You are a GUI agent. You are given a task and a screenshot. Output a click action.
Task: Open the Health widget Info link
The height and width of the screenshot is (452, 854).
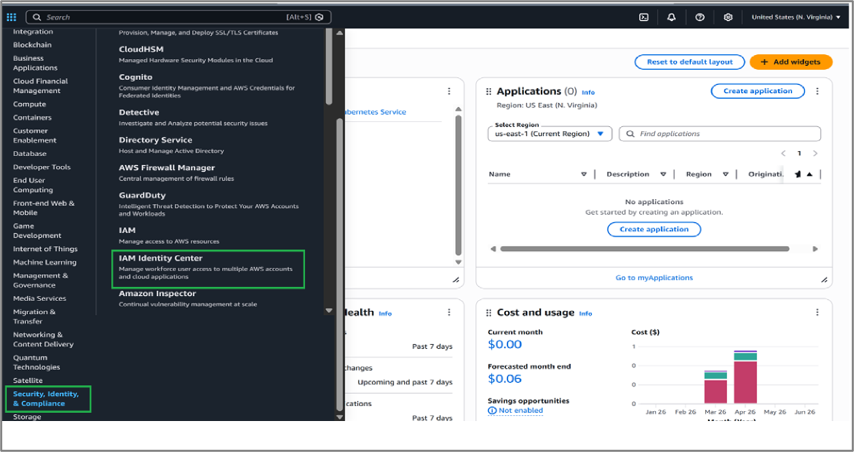(385, 314)
